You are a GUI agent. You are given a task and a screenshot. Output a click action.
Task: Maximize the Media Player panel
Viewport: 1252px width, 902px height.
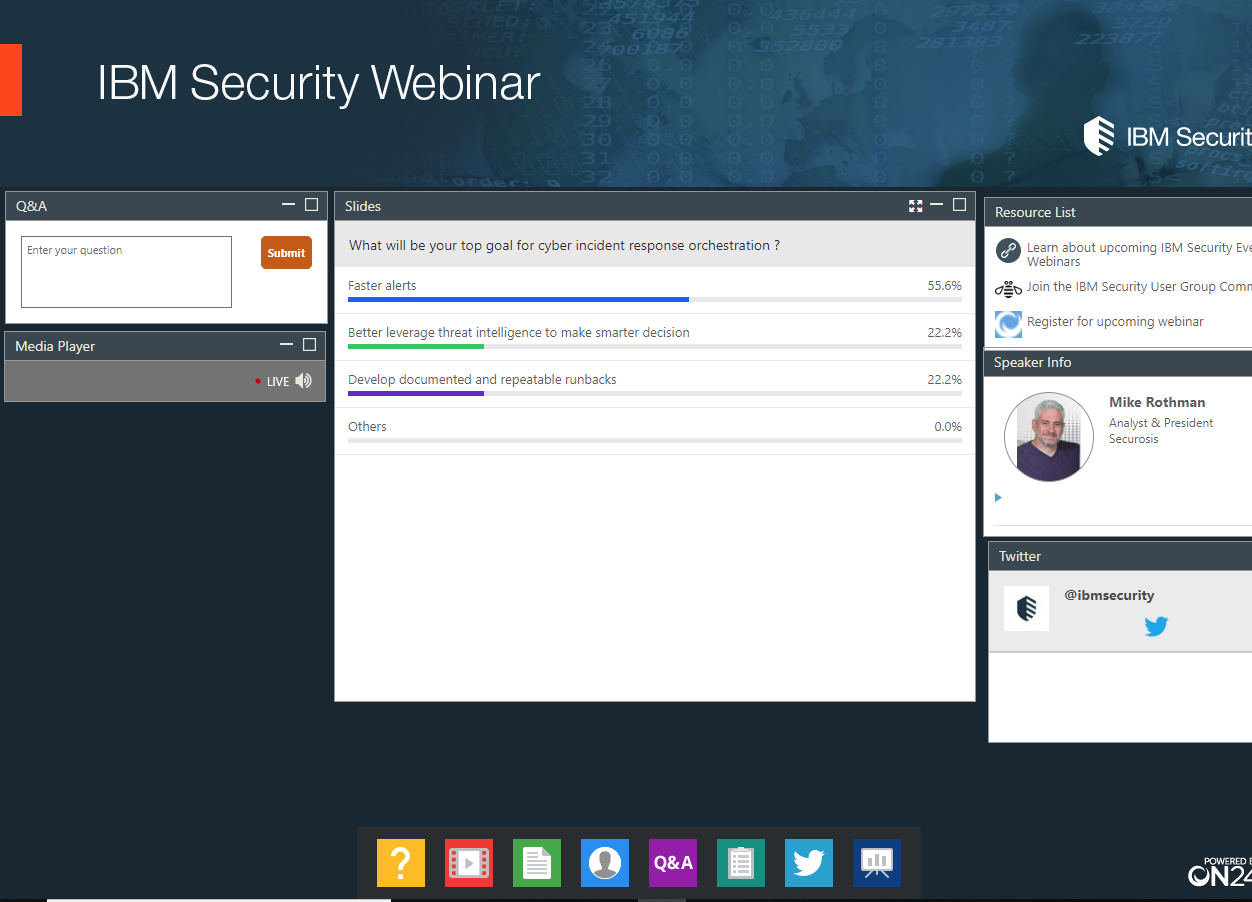pyautogui.click(x=310, y=345)
